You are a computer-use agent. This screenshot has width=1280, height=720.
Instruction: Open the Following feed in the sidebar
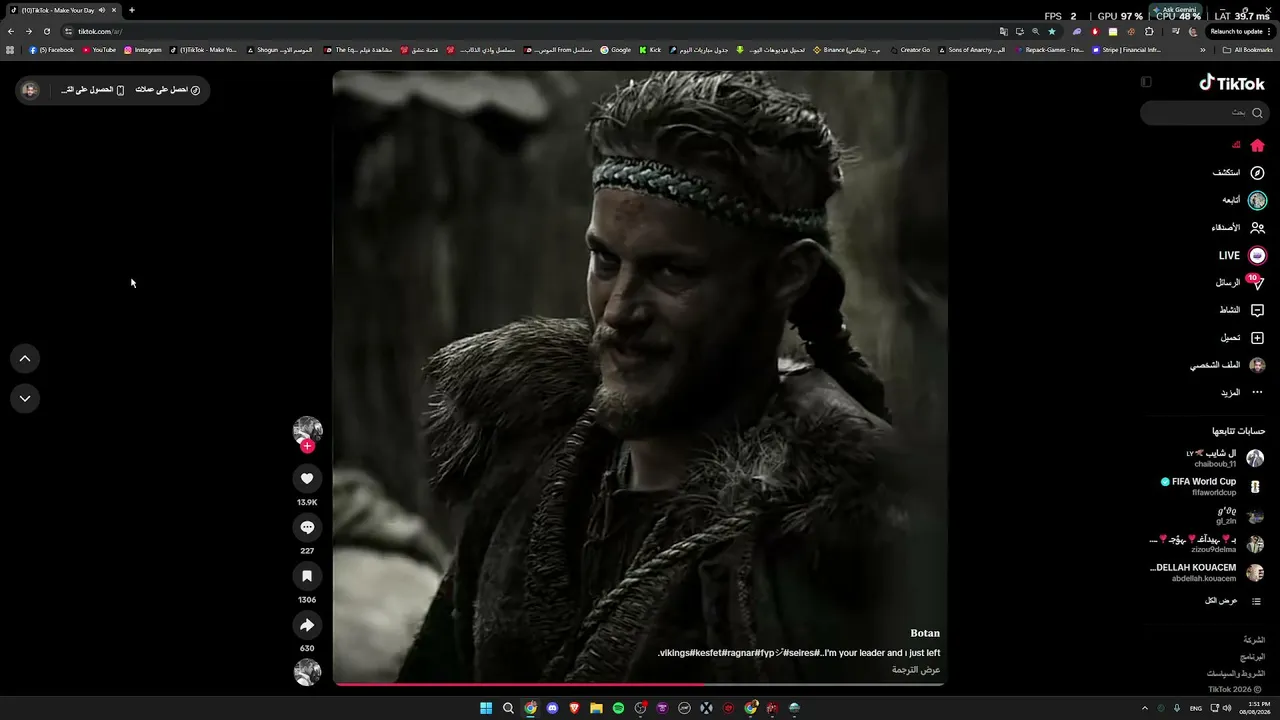coord(1242,200)
